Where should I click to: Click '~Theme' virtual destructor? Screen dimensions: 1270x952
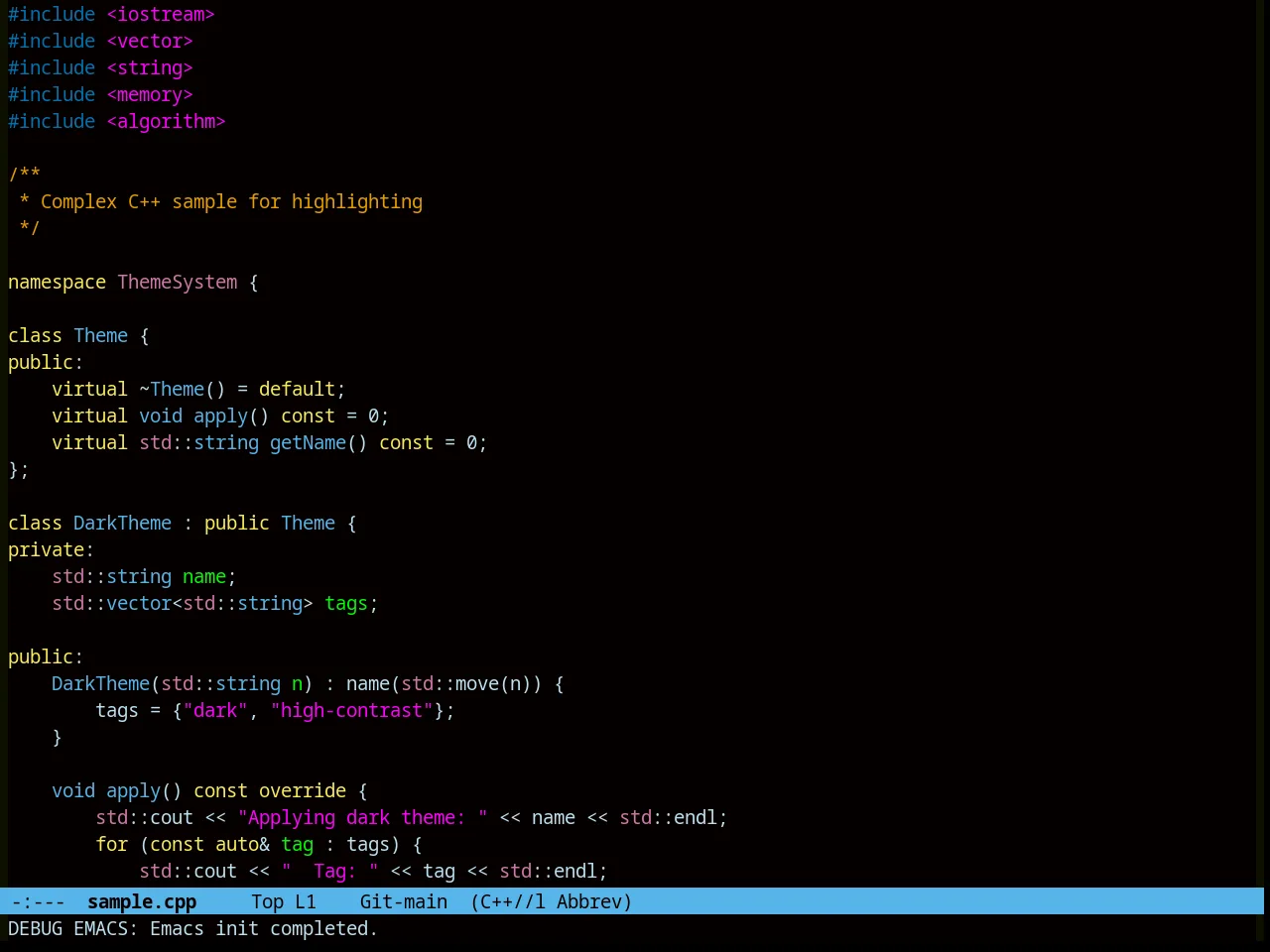click(172, 389)
